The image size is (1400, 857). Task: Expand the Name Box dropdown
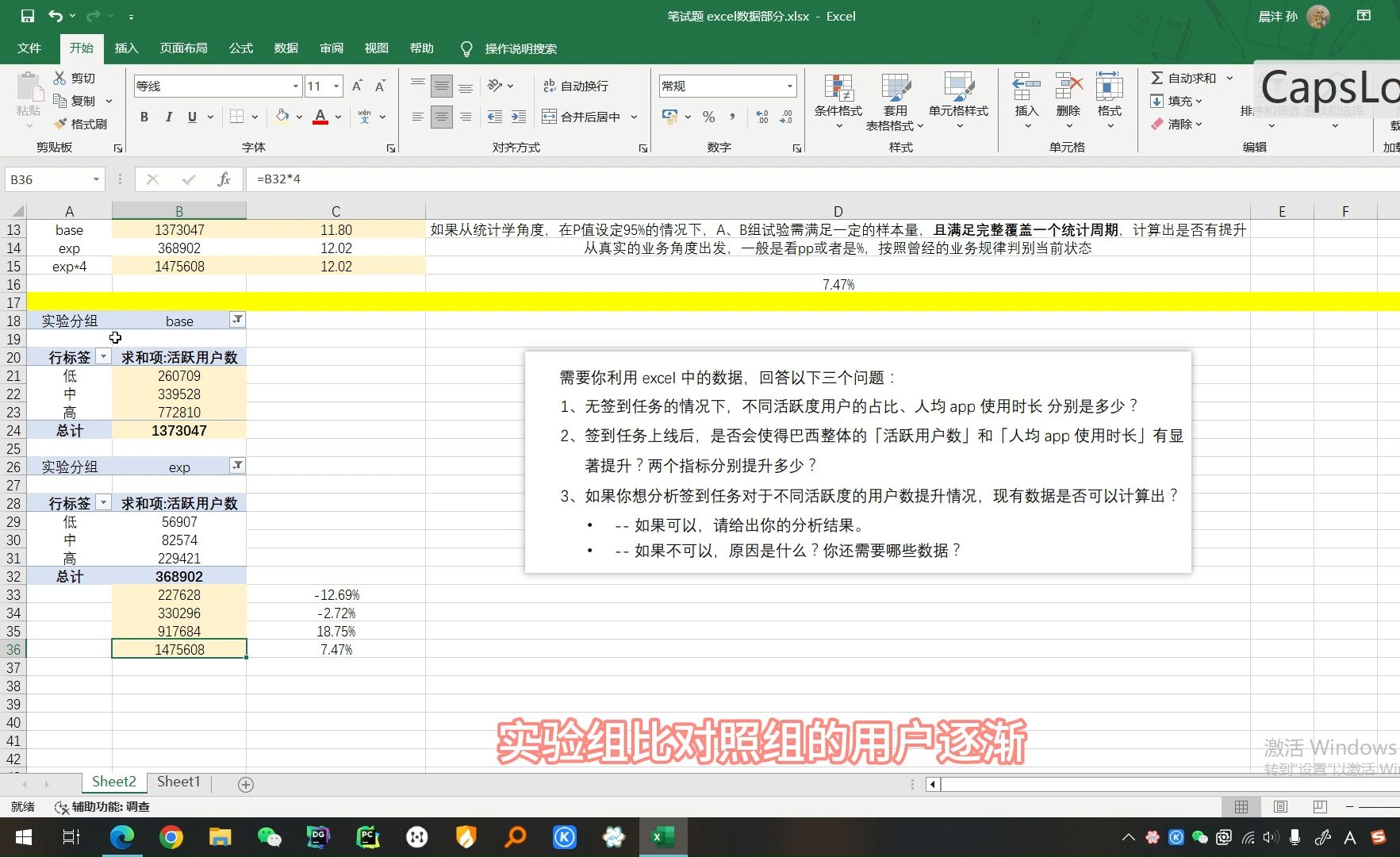pos(96,179)
